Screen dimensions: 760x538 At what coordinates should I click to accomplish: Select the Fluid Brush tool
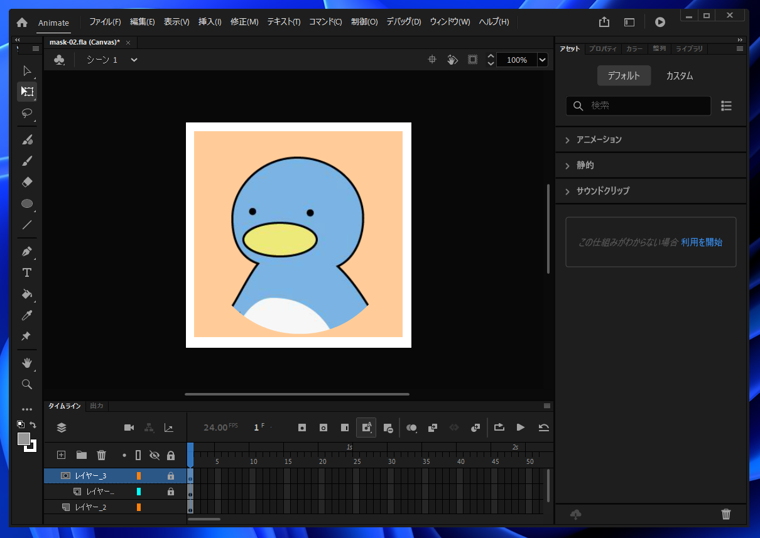point(27,140)
